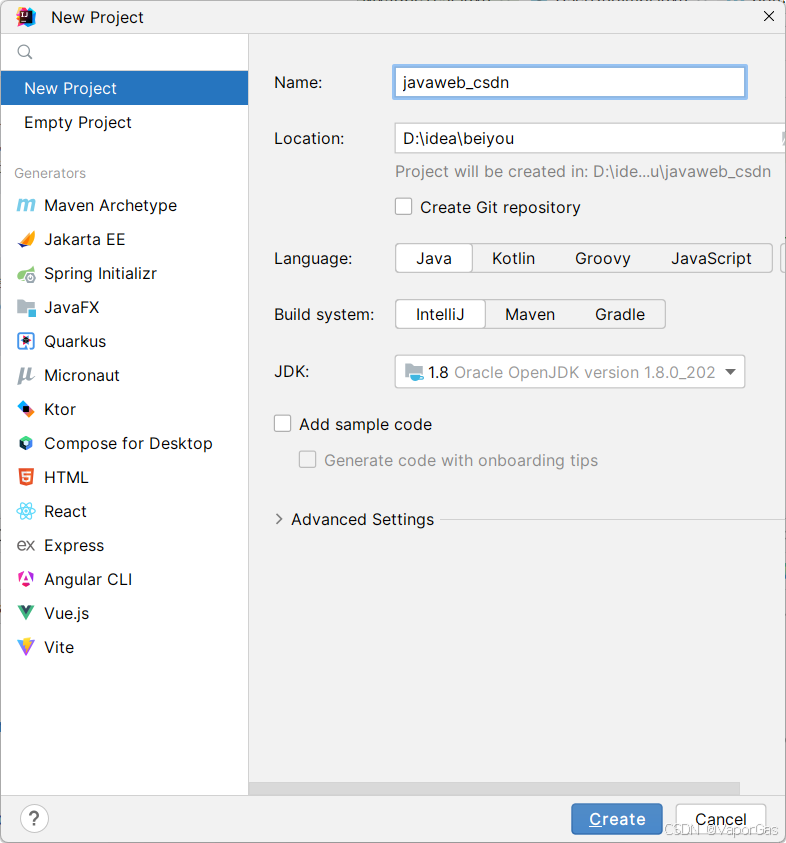786x843 pixels.
Task: Click the React atom icon
Action: 26,511
